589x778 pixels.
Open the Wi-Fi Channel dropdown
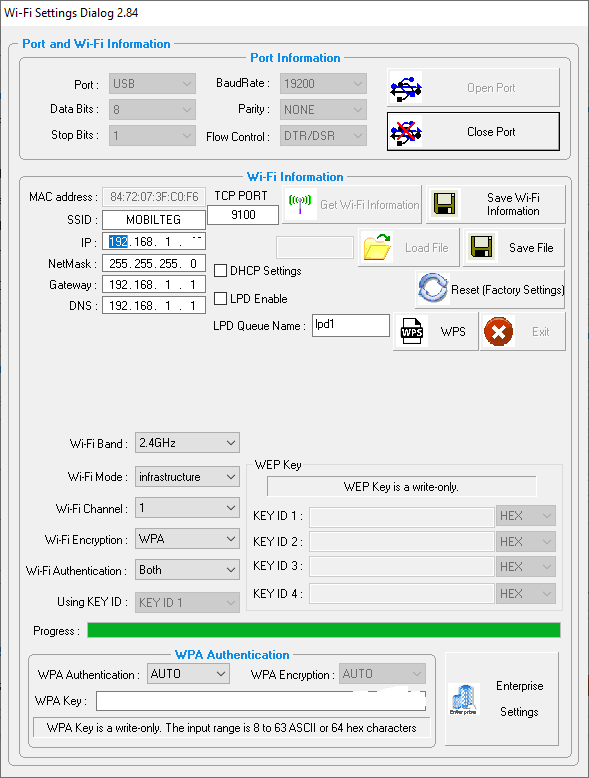(187, 508)
